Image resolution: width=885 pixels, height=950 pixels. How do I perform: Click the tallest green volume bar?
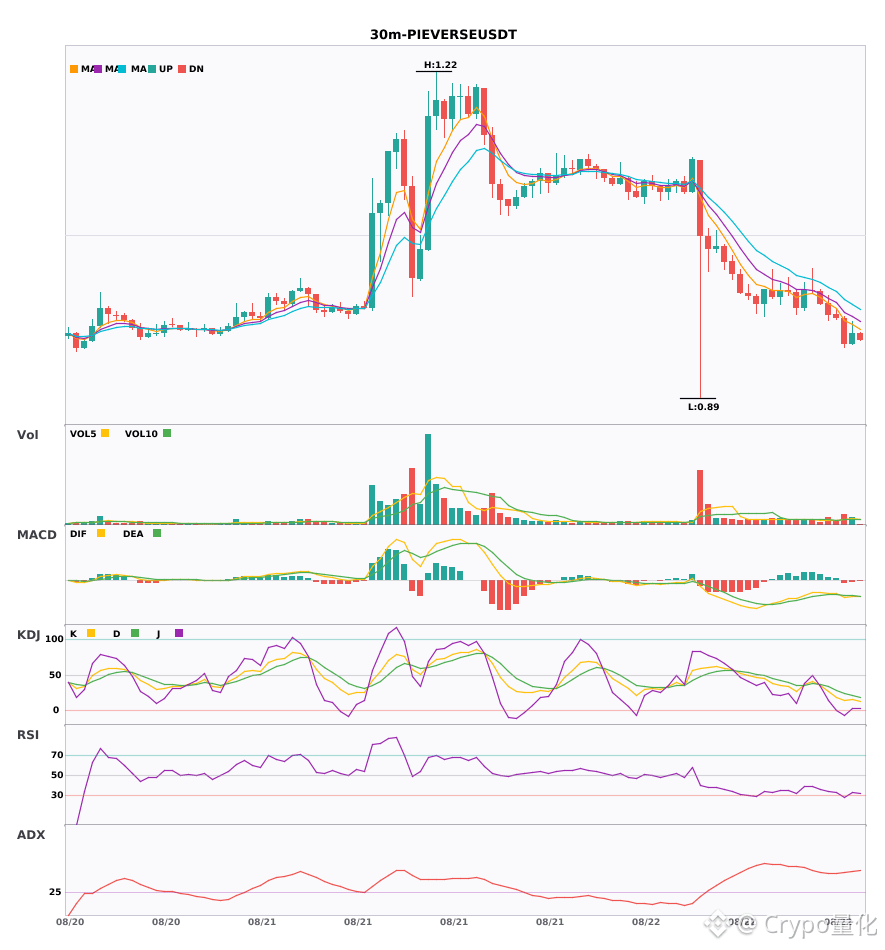coord(428,479)
